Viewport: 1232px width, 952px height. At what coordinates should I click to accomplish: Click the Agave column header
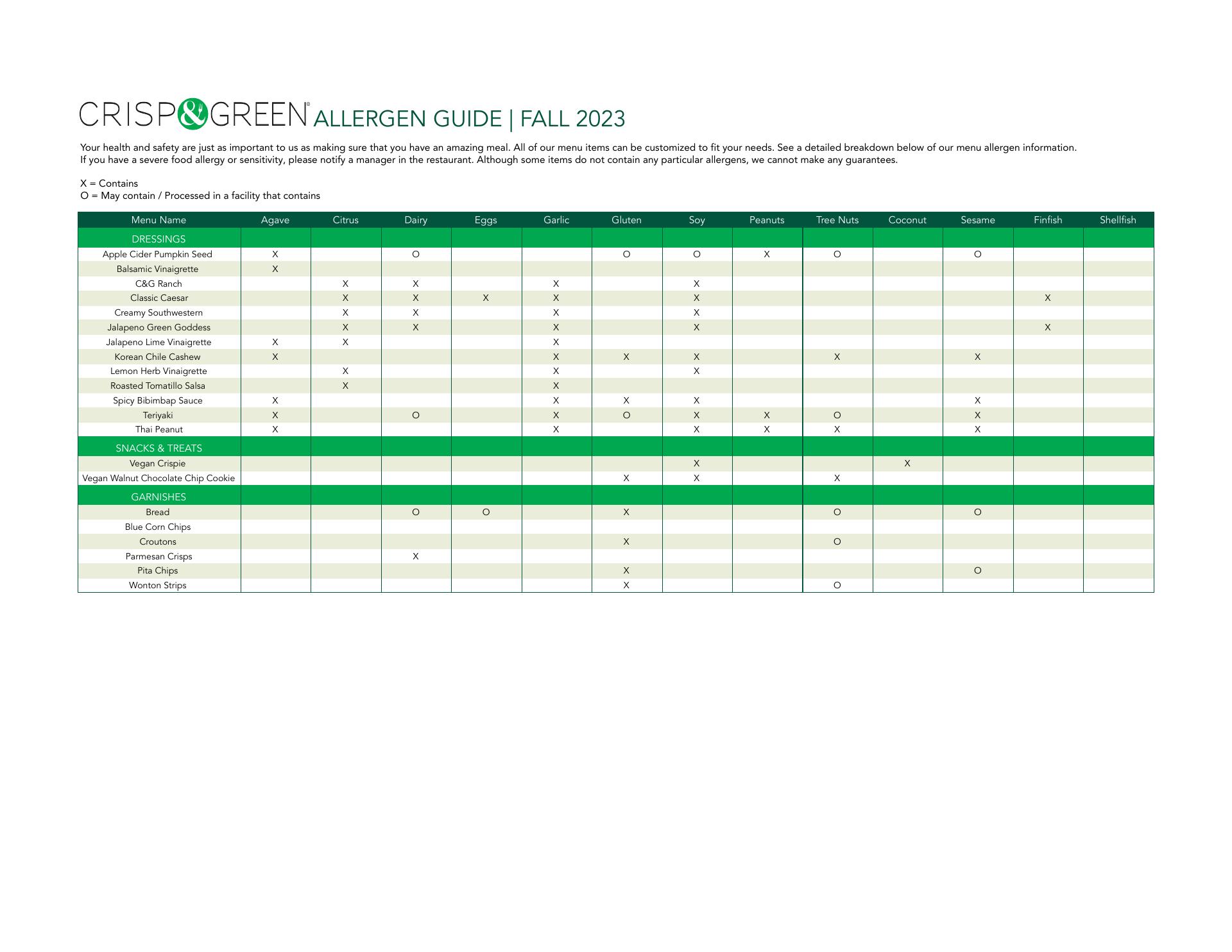pyautogui.click(x=275, y=220)
